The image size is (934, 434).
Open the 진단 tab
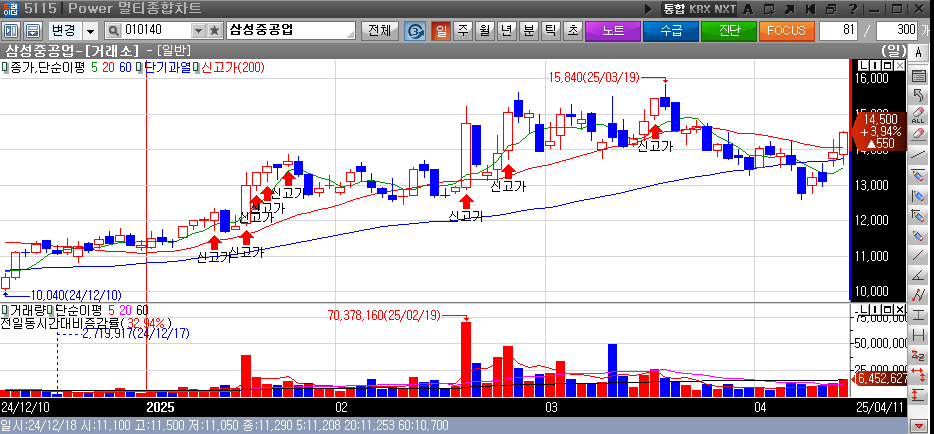coord(729,30)
